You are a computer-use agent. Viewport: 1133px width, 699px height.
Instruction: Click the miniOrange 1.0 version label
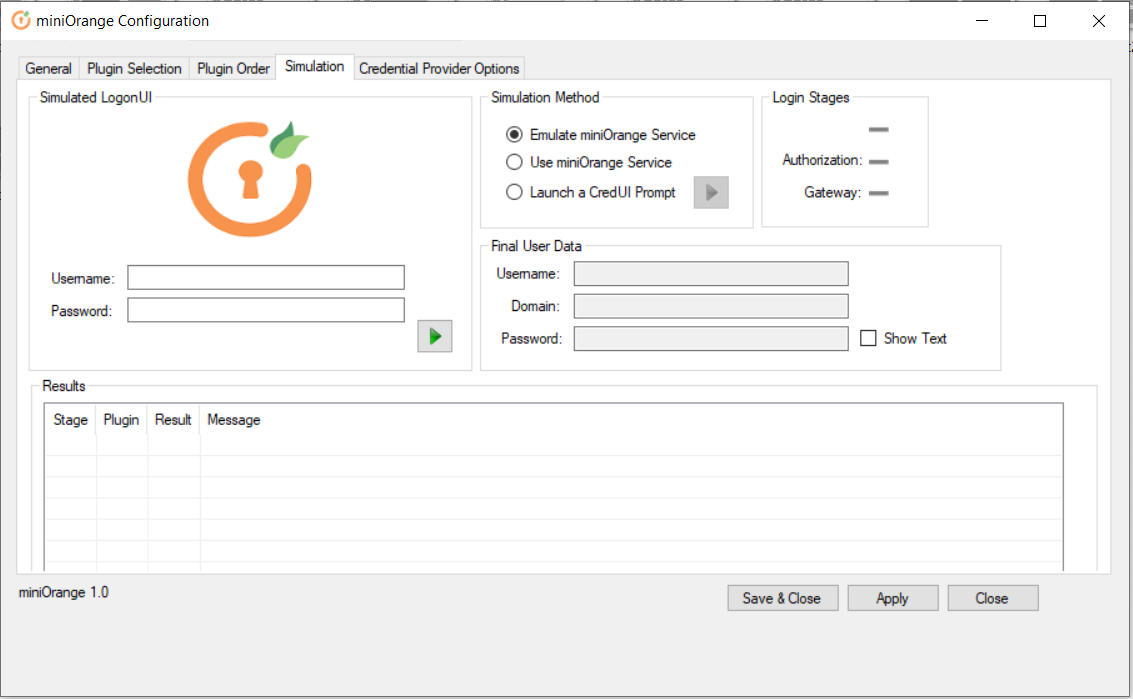point(64,593)
